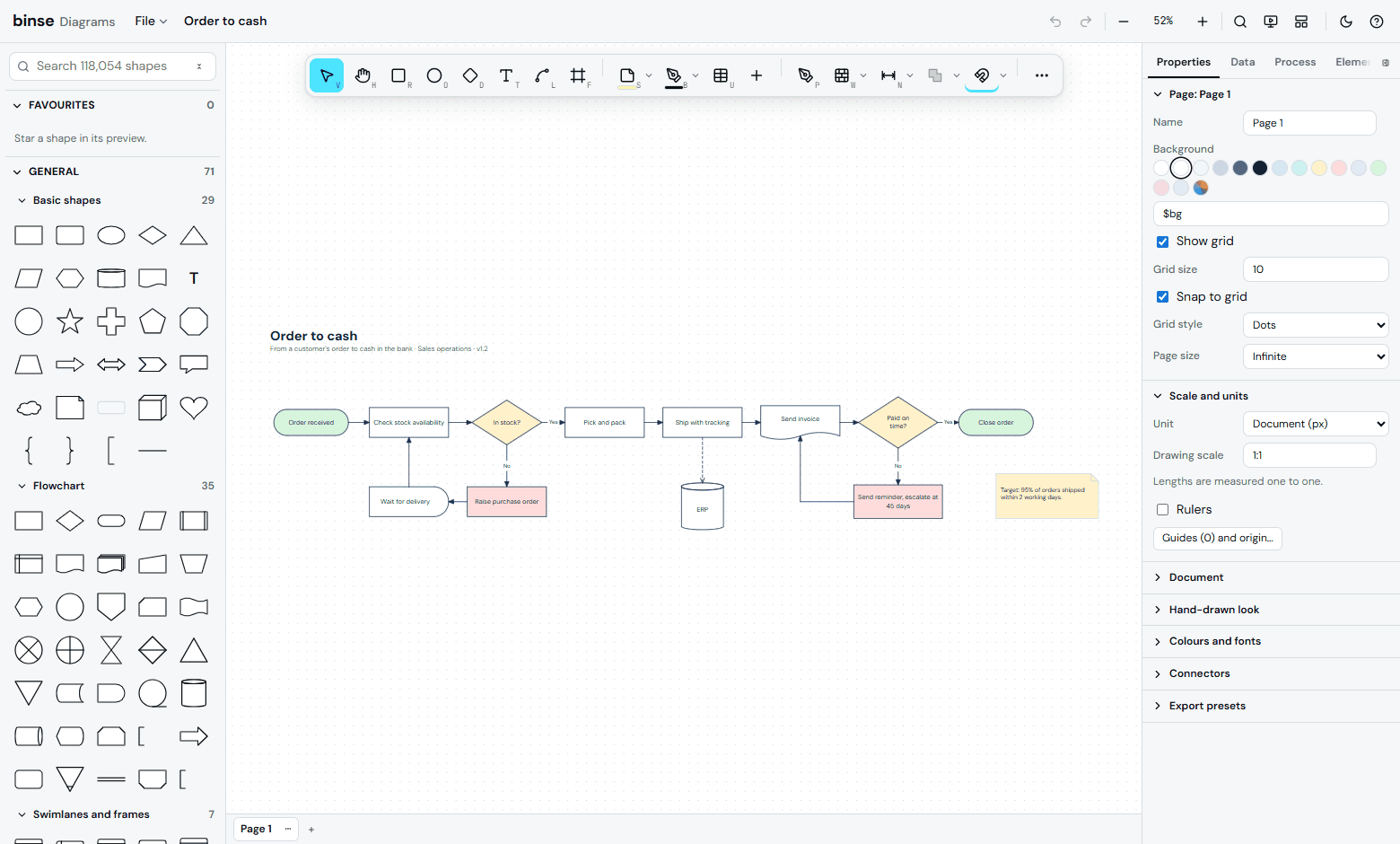Toggle the Snap to grid checkbox
The image size is (1400, 844).
point(1163,297)
